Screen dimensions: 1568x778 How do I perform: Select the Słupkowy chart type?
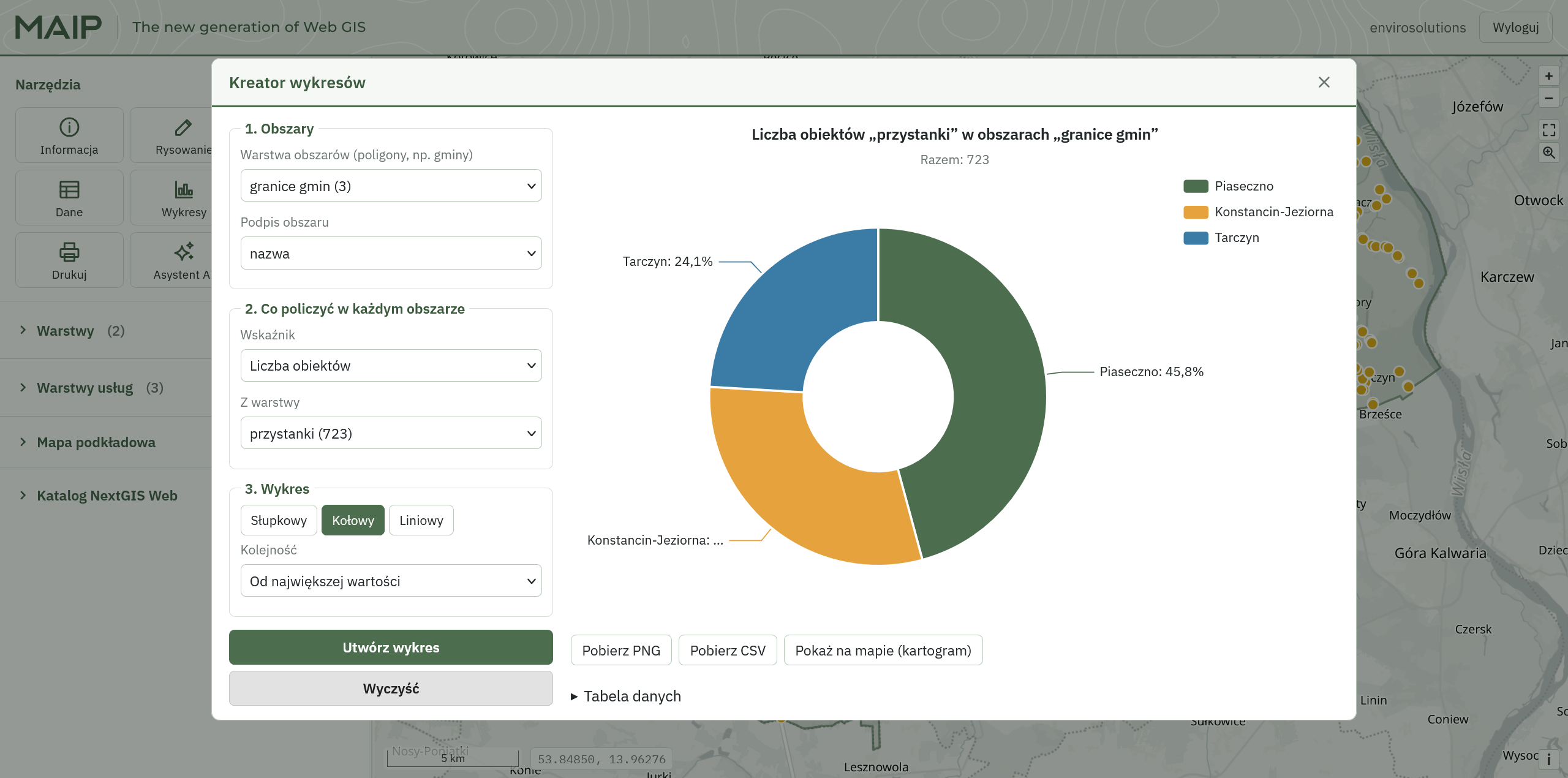[279, 520]
